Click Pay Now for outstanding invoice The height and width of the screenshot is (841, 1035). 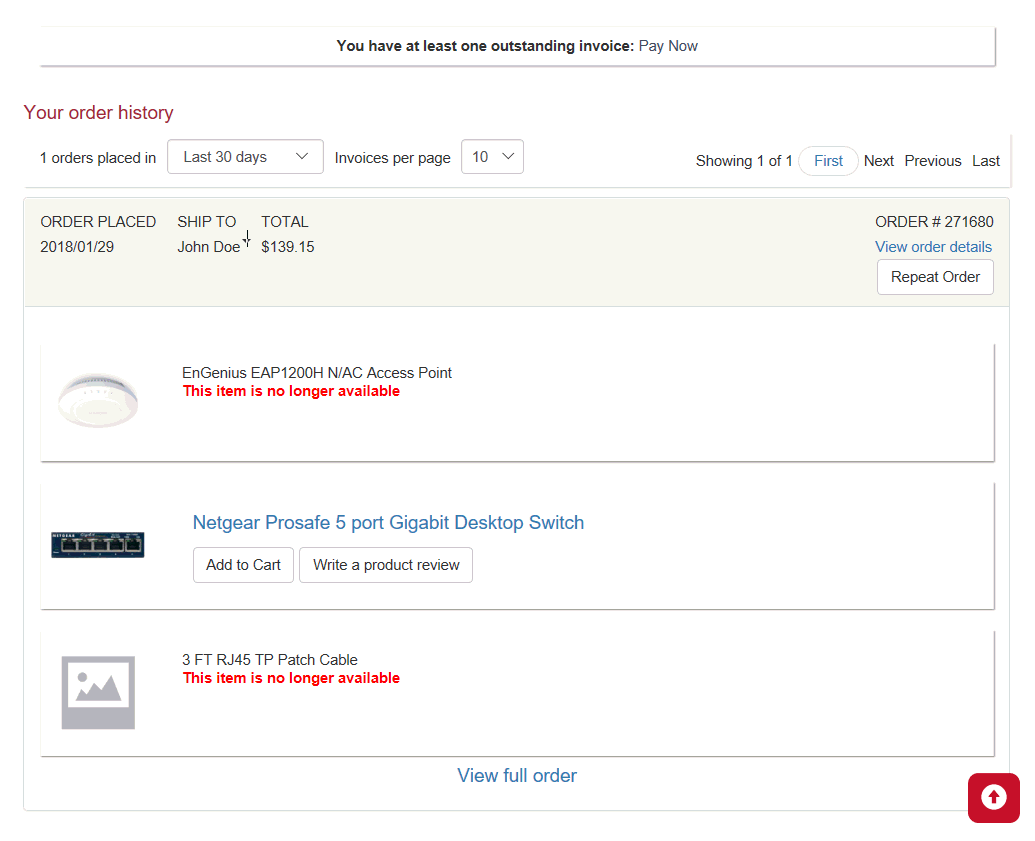coord(668,46)
